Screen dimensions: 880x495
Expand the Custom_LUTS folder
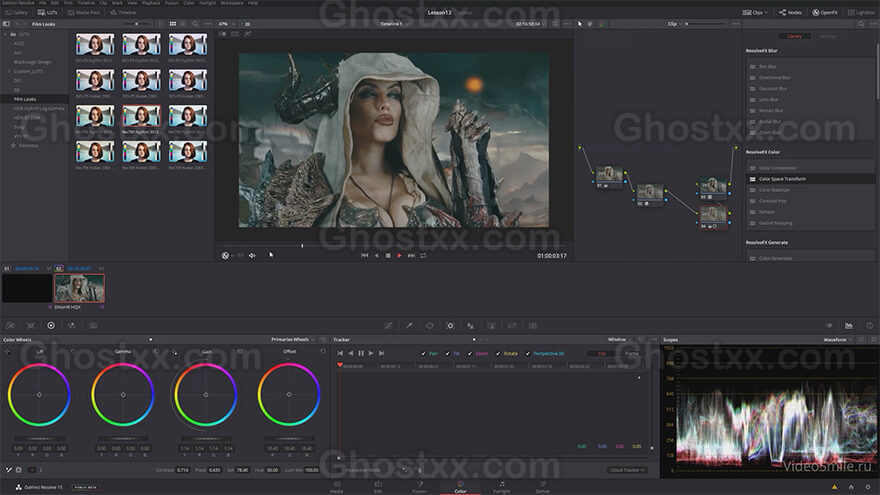click(x=9, y=71)
